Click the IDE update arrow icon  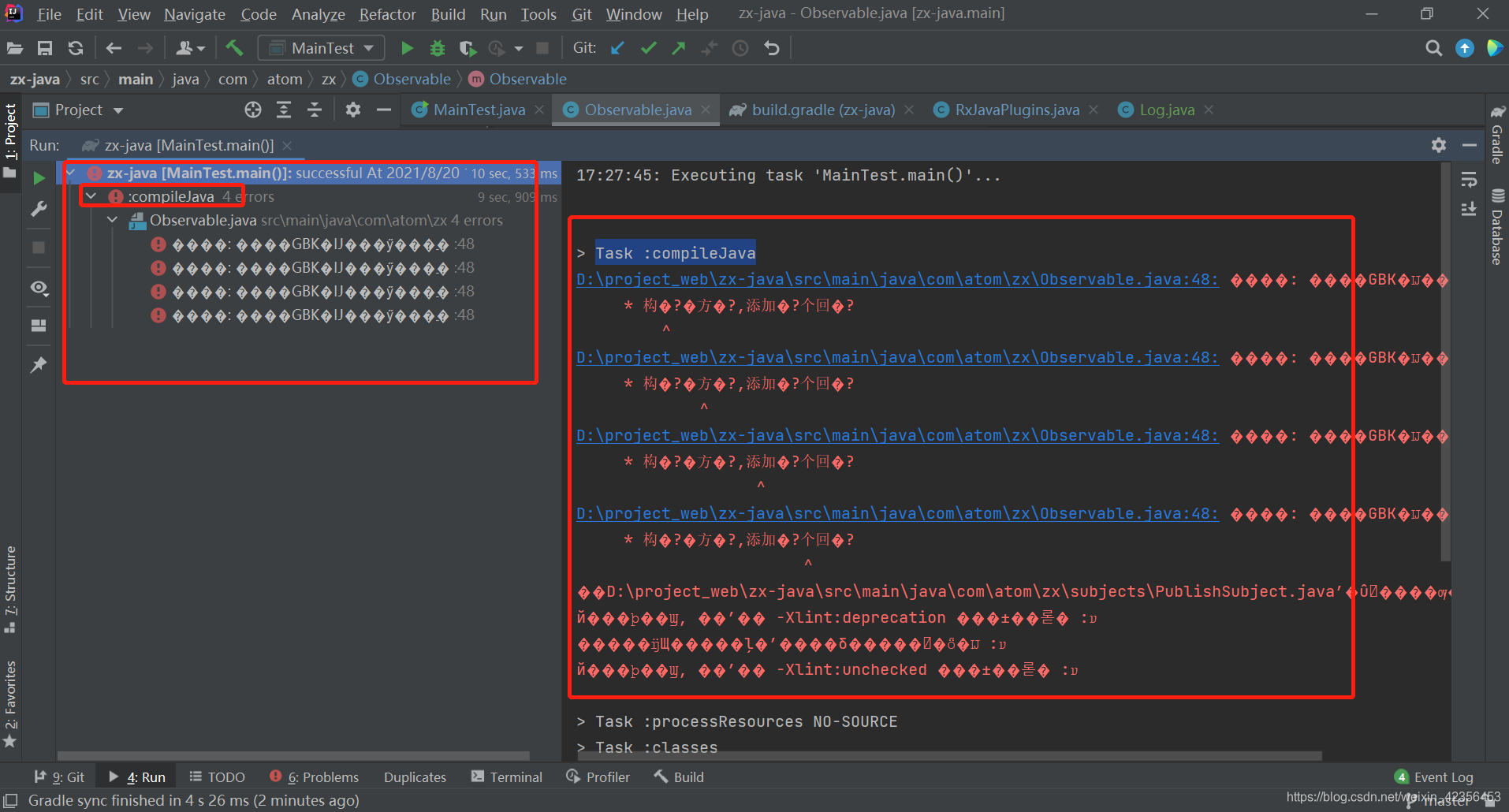tap(1464, 48)
